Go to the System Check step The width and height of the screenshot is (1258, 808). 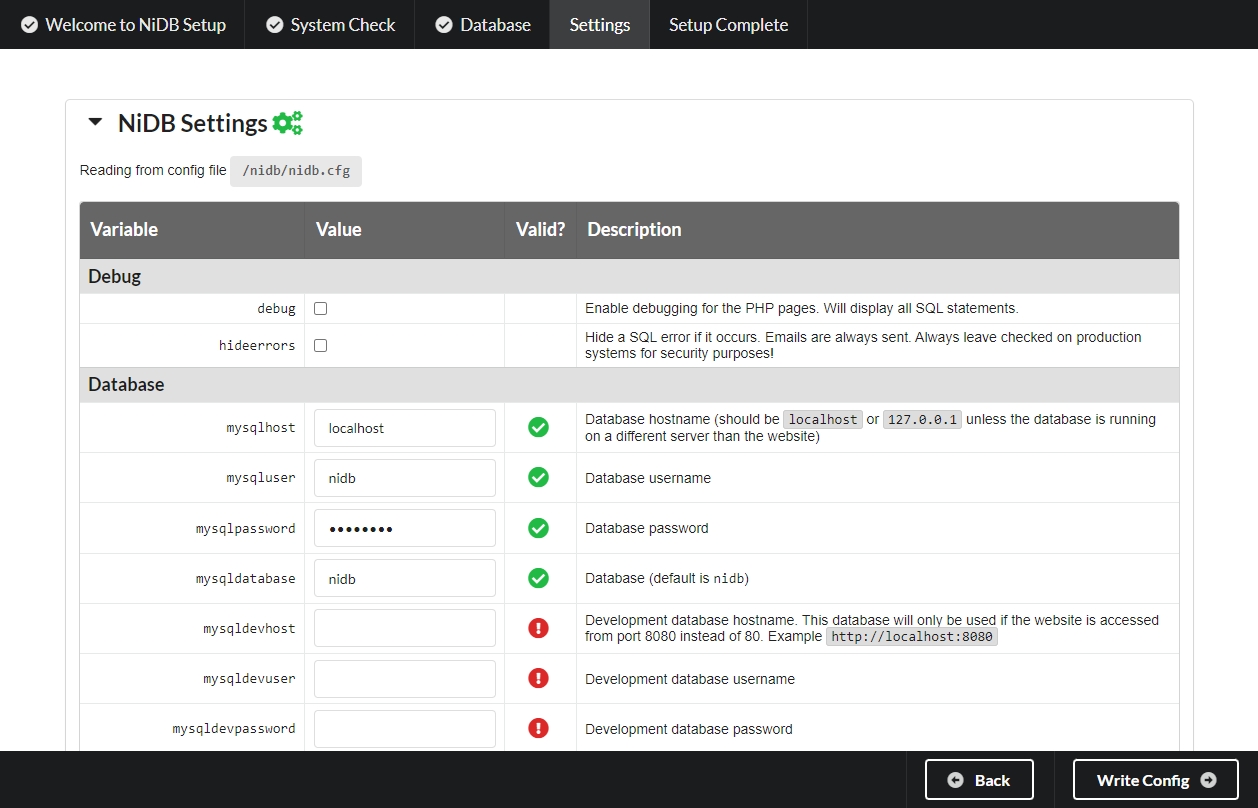[331, 25]
